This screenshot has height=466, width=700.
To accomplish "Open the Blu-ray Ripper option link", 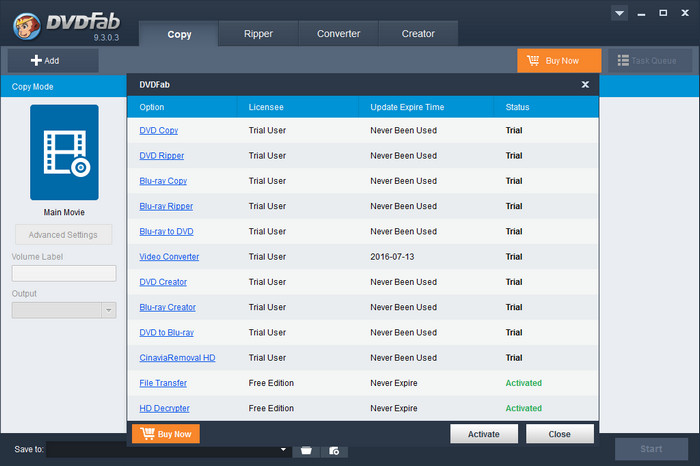I will [x=166, y=206].
